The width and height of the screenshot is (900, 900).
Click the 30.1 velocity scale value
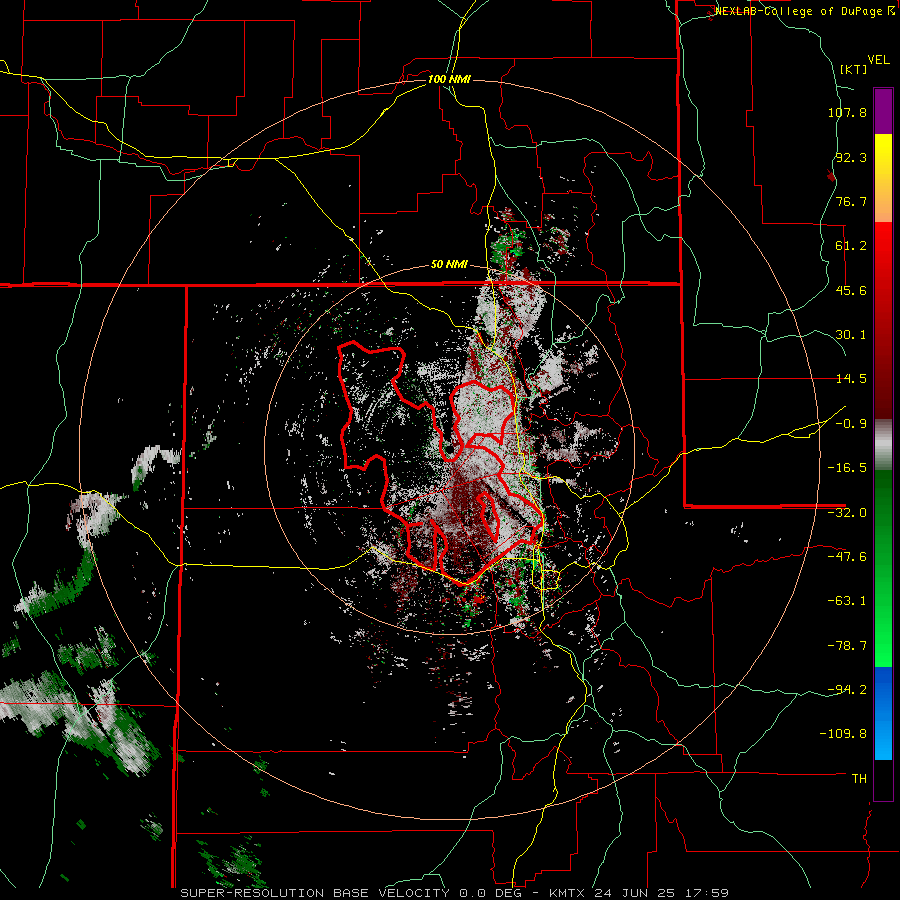tap(851, 335)
